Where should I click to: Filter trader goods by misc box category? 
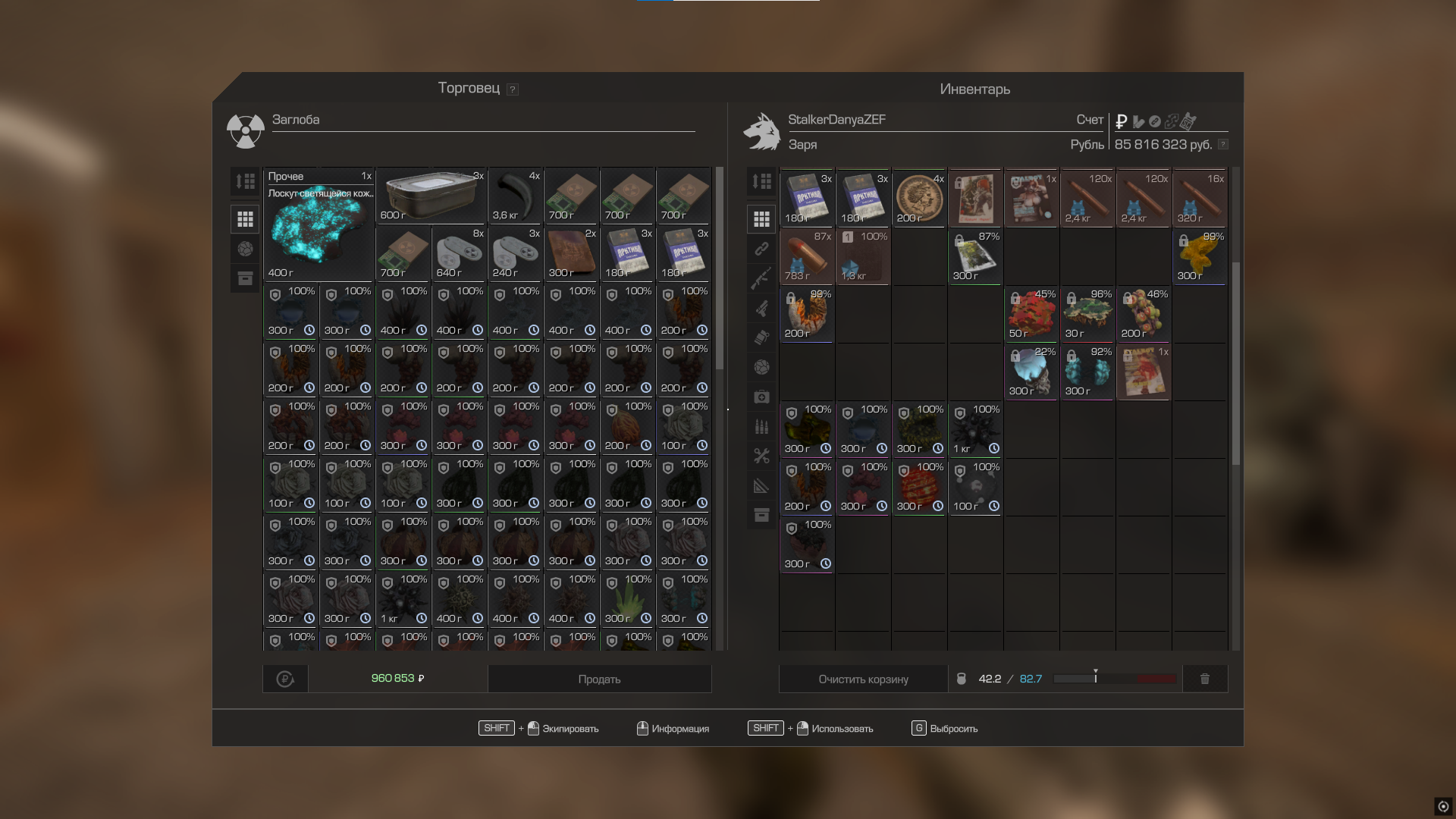[245, 278]
